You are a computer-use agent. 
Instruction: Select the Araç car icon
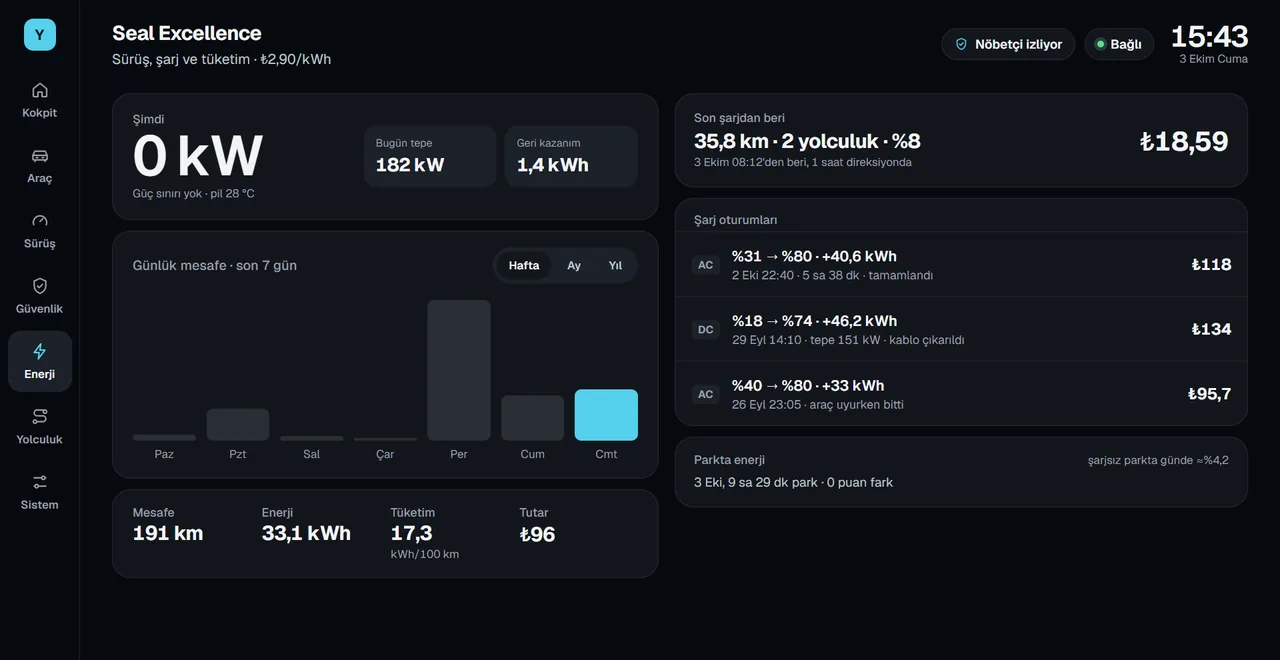pyautogui.click(x=40, y=155)
